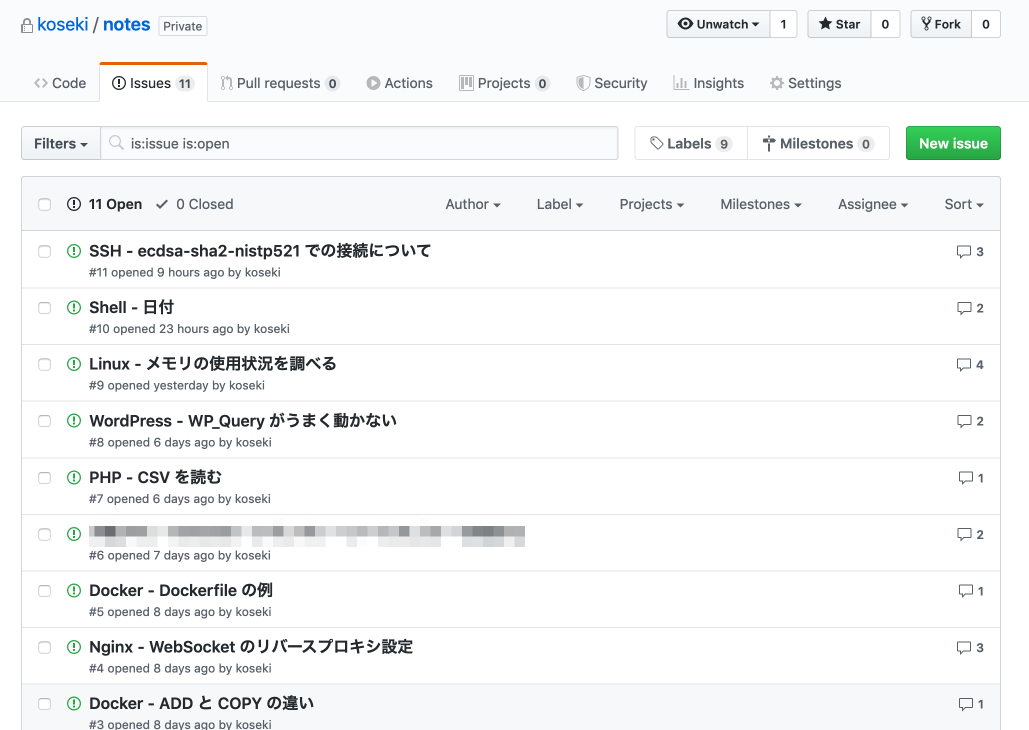
Task: Select checkbox for Docker Dockerfile の例 issue
Action: (x=45, y=591)
